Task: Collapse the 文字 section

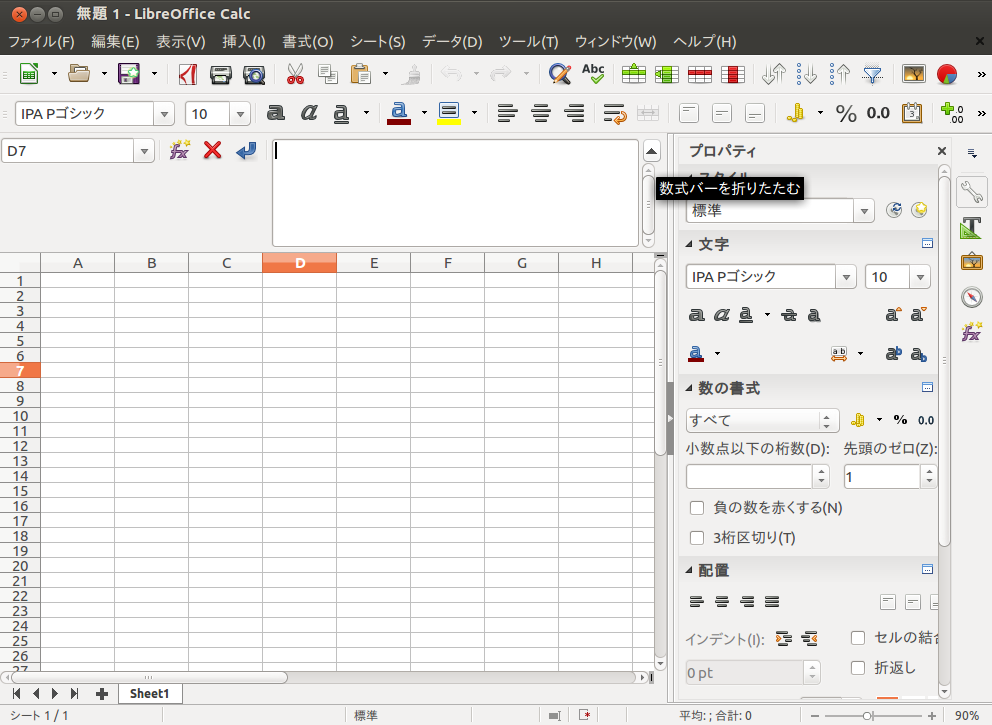Action: pyautogui.click(x=689, y=244)
